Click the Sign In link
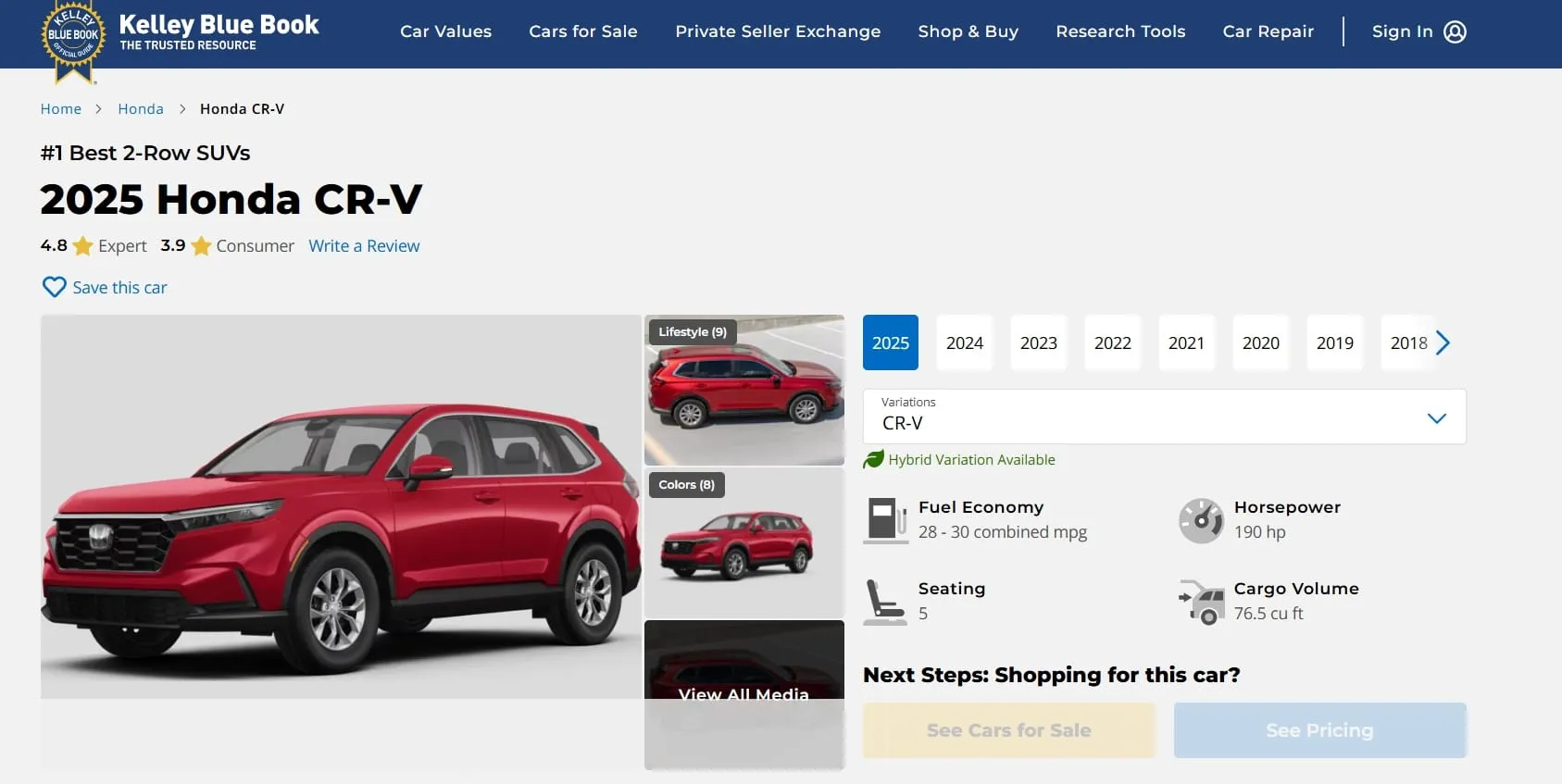 click(1402, 31)
